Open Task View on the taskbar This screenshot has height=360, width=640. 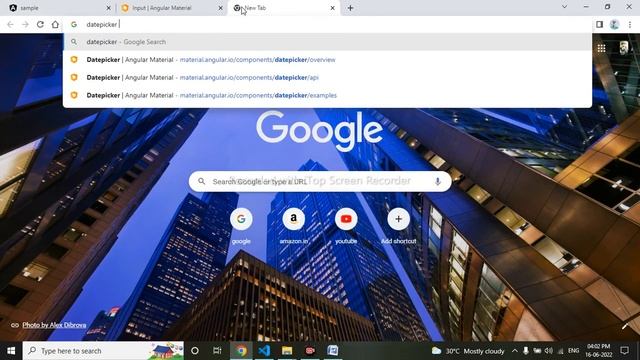[217, 351]
